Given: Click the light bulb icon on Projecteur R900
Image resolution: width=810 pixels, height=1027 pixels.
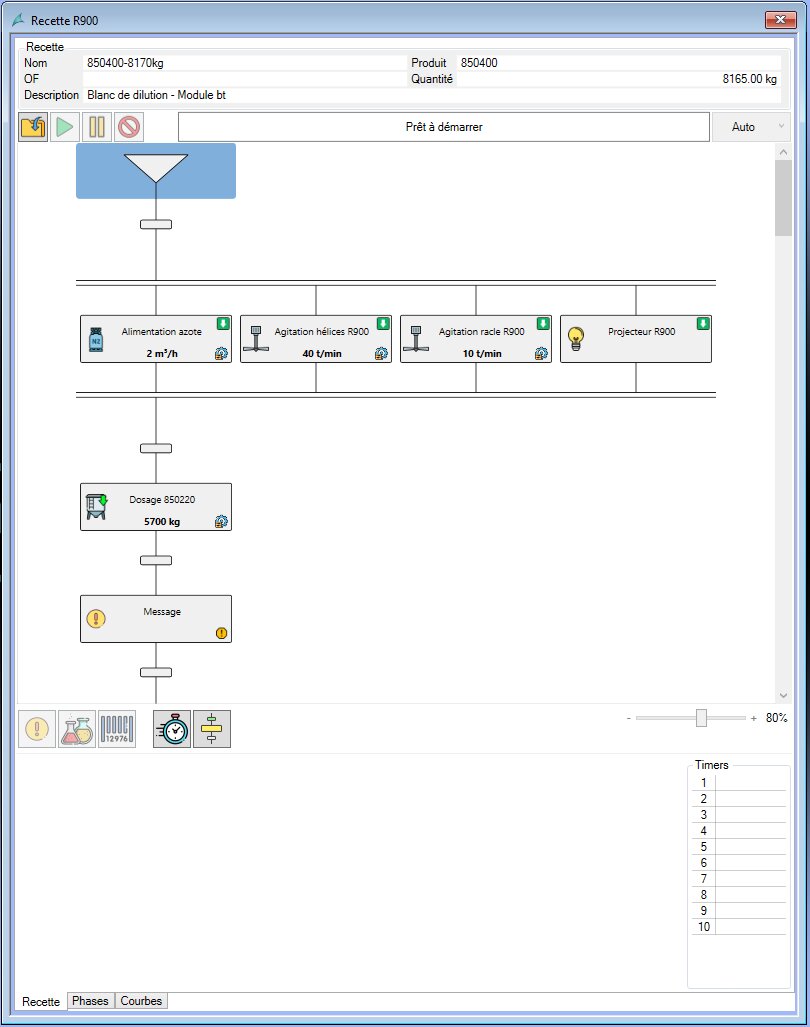Looking at the screenshot, I should click(576, 341).
